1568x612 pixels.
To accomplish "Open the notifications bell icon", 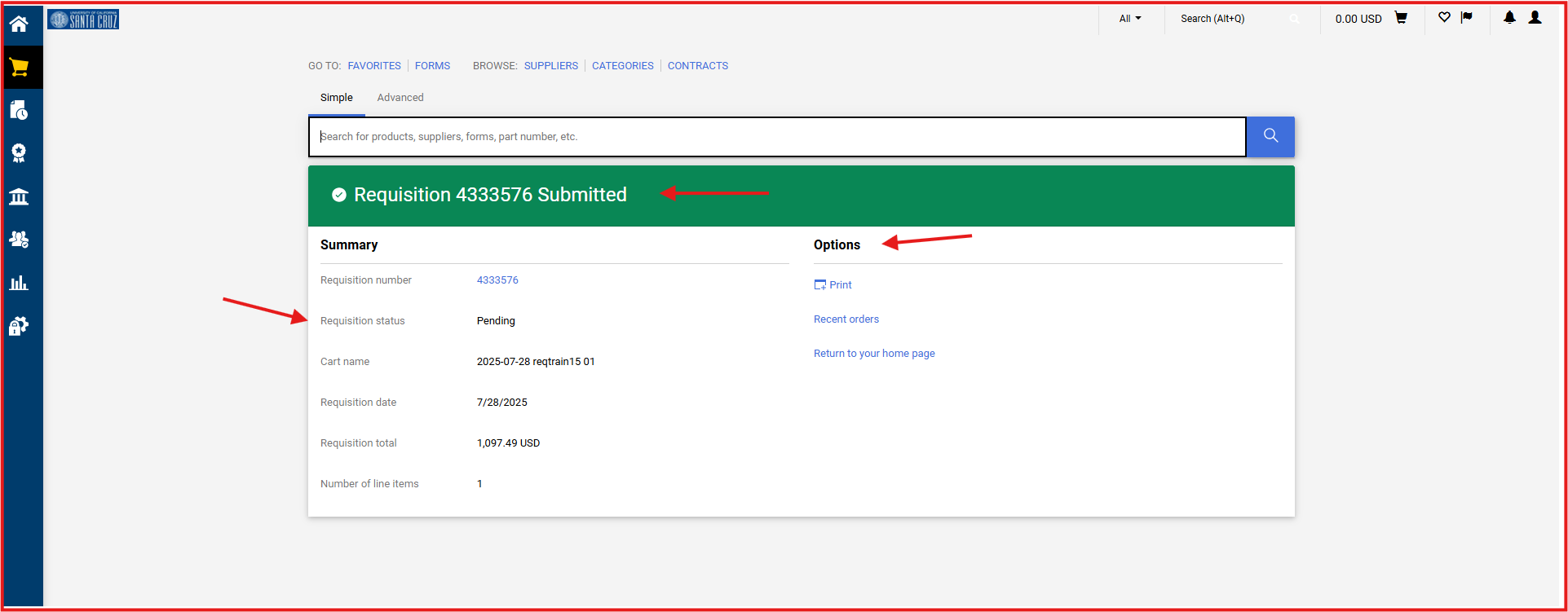I will coord(1509,18).
